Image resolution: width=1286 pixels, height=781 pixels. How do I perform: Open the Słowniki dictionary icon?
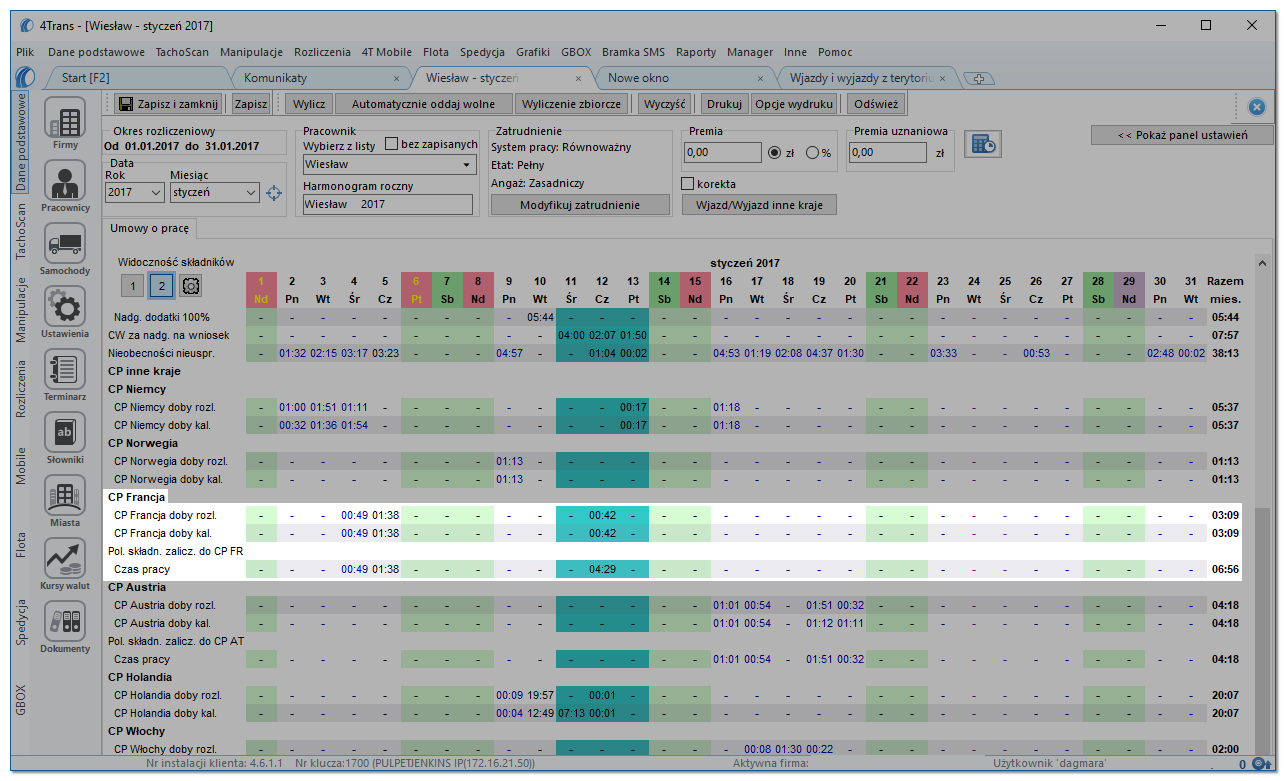[x=65, y=433]
